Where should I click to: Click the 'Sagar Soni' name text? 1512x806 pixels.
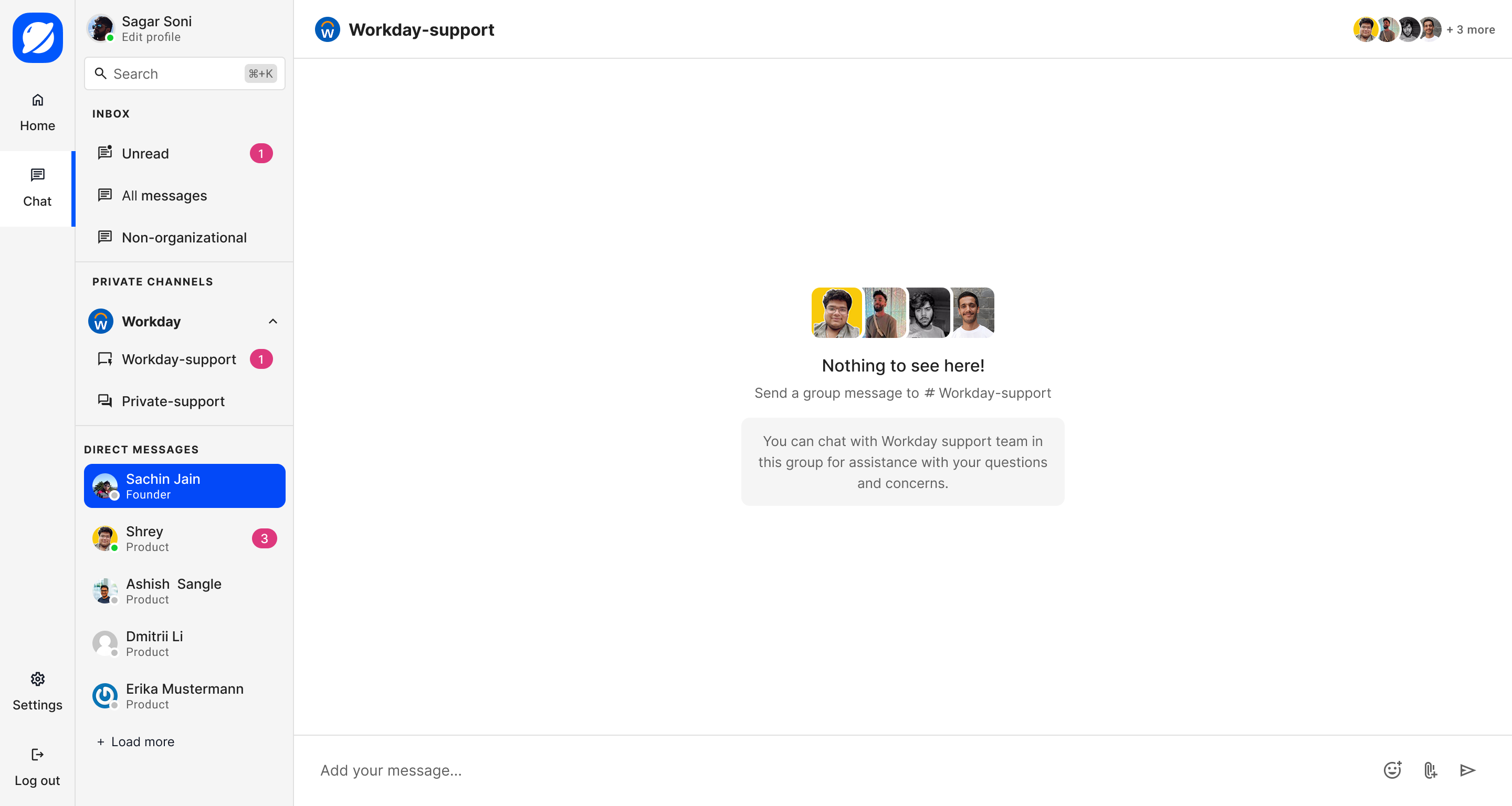tap(157, 21)
